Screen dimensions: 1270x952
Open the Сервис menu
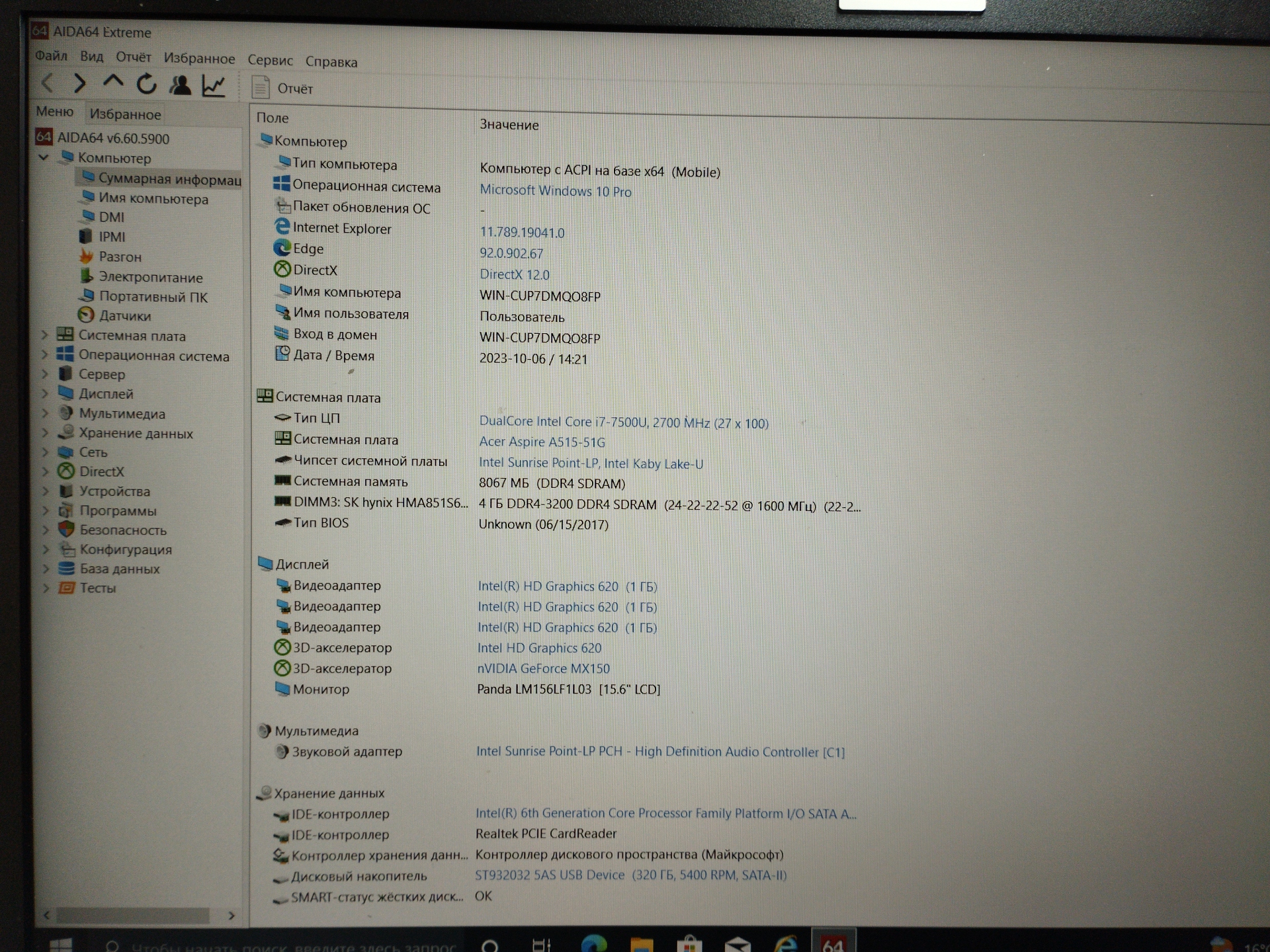tap(270, 59)
